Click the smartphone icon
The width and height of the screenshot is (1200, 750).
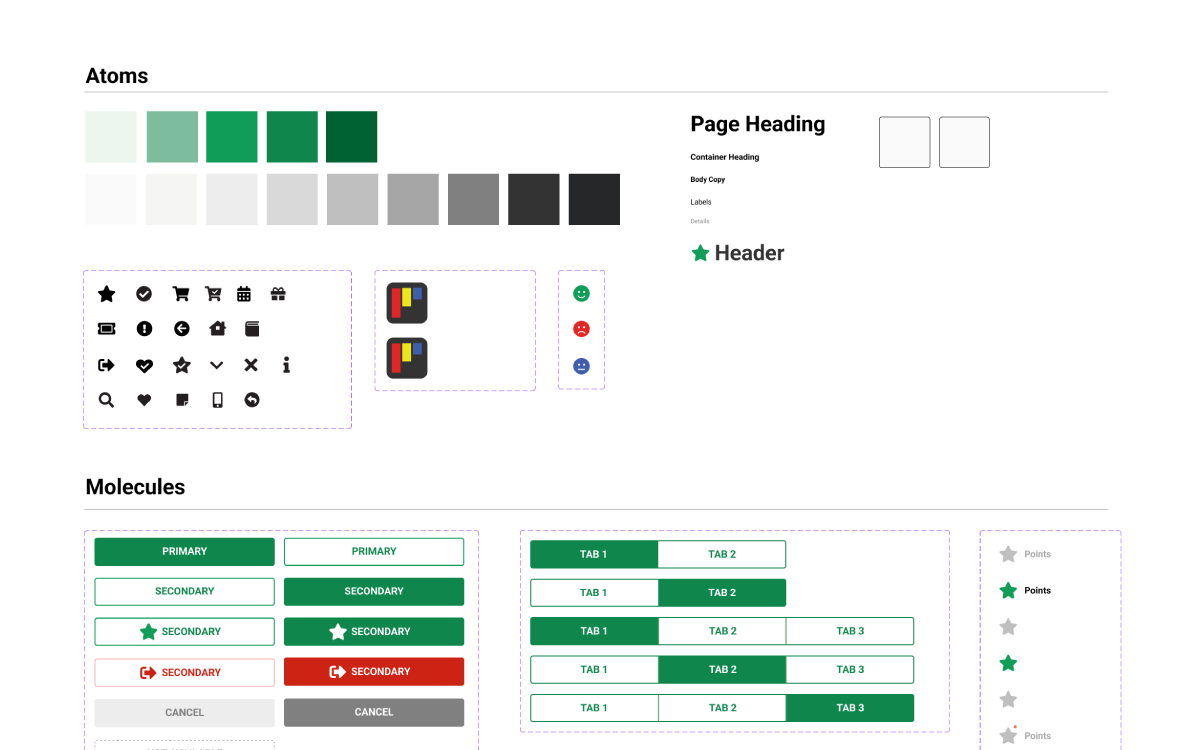coord(216,399)
